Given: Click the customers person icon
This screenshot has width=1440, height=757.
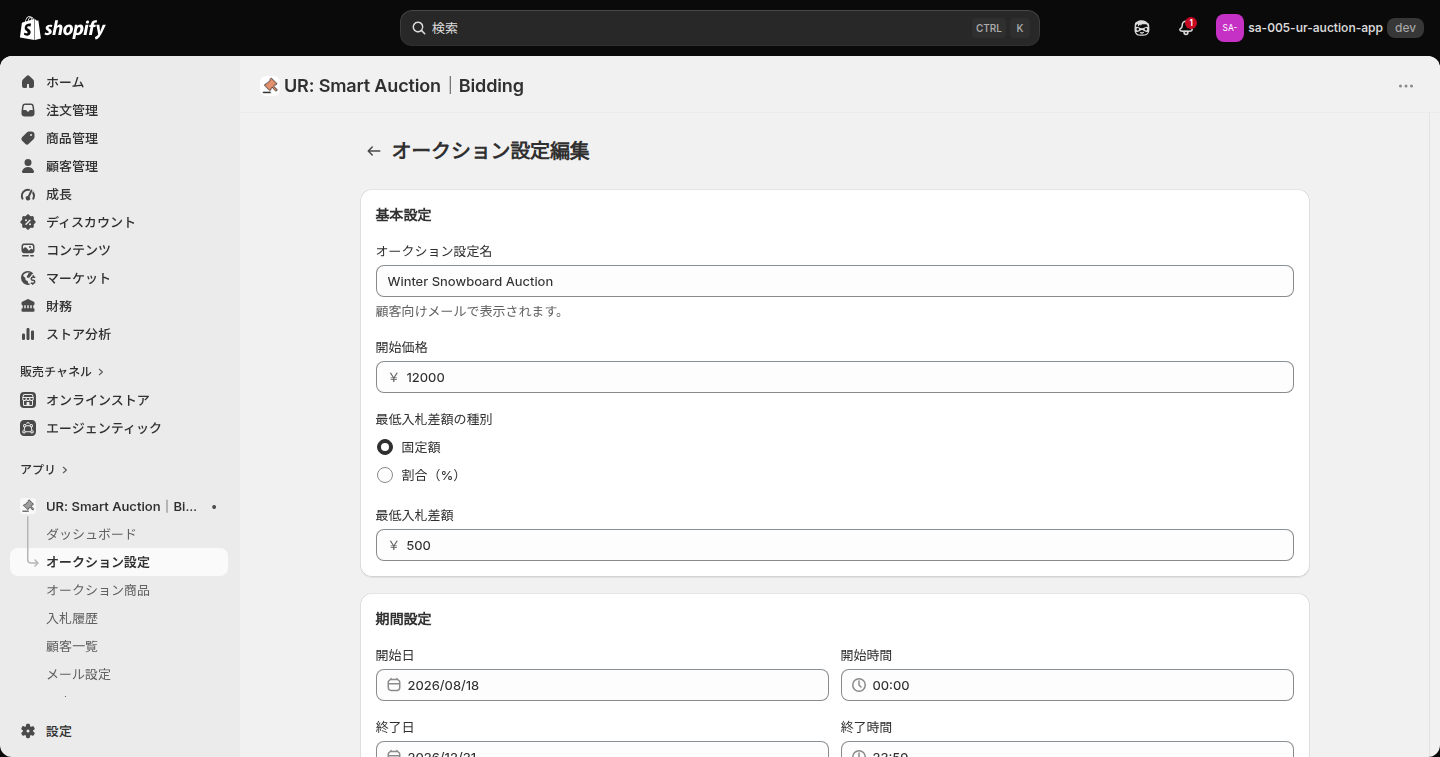Looking at the screenshot, I should (x=28, y=166).
